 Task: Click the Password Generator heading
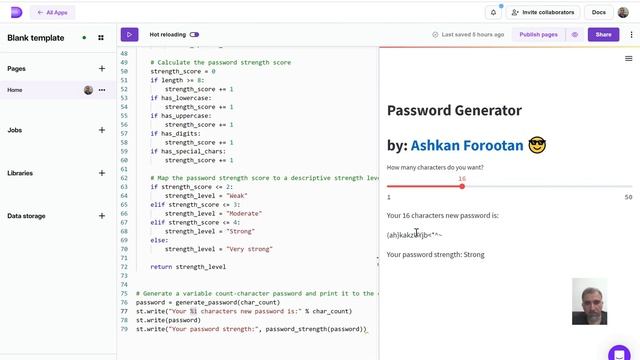(x=454, y=111)
